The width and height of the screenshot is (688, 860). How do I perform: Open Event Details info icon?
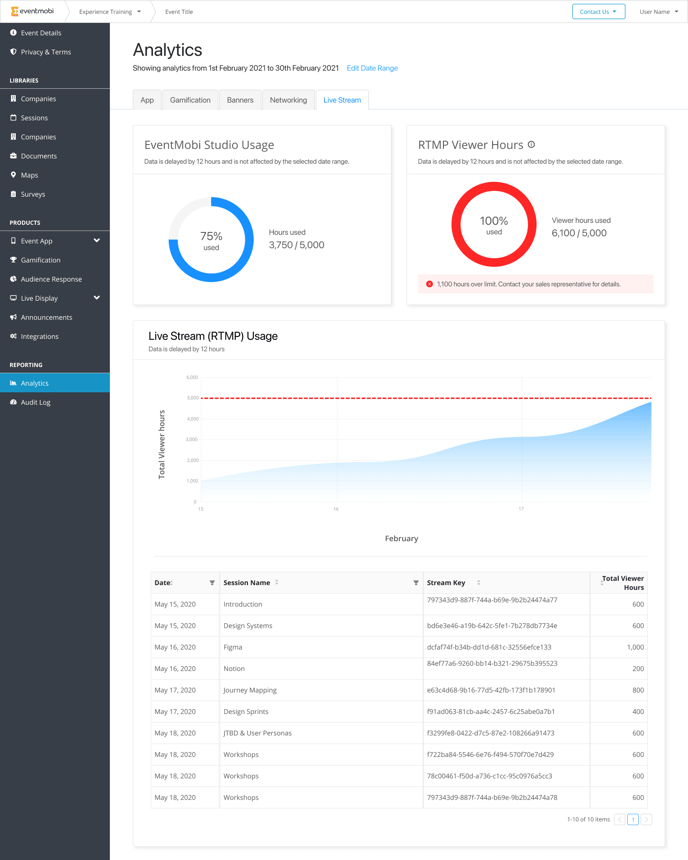tap(13, 33)
